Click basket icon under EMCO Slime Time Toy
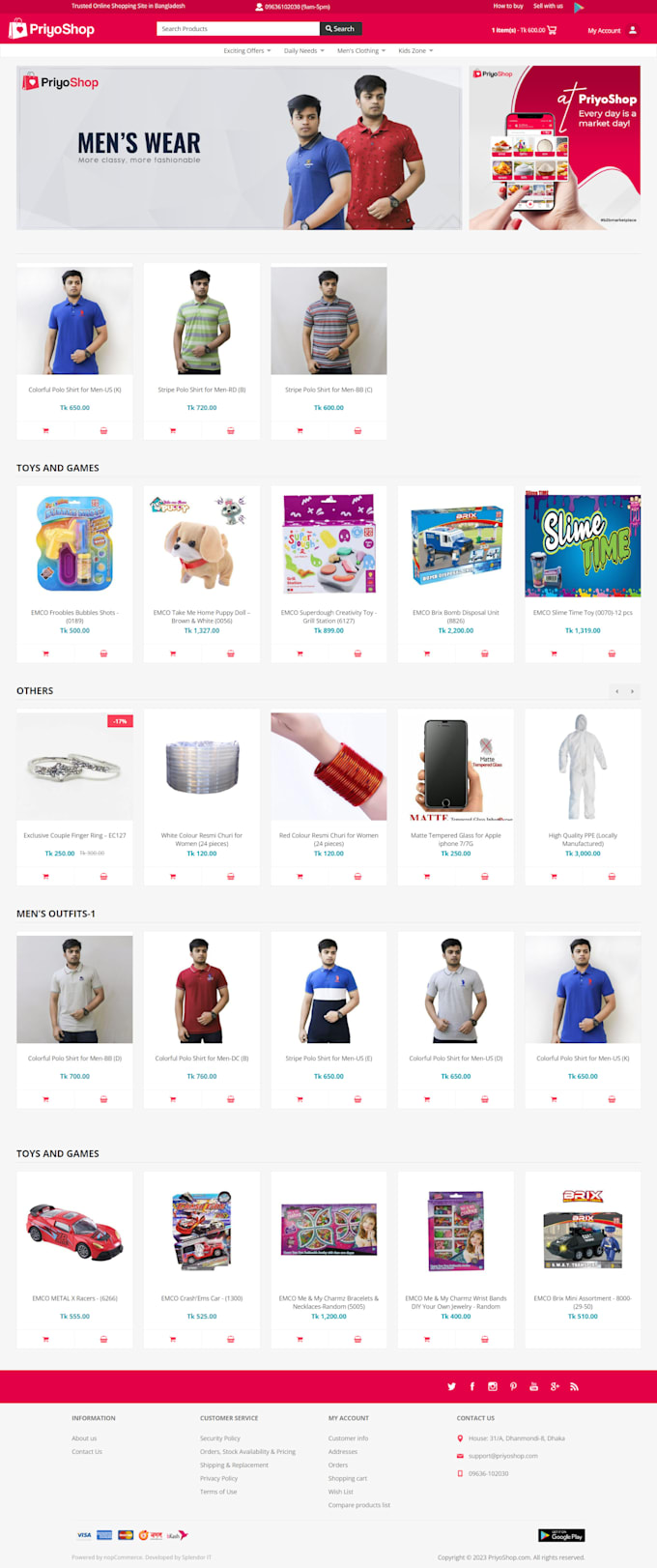Viewport: 657px width, 1568px height. point(612,653)
